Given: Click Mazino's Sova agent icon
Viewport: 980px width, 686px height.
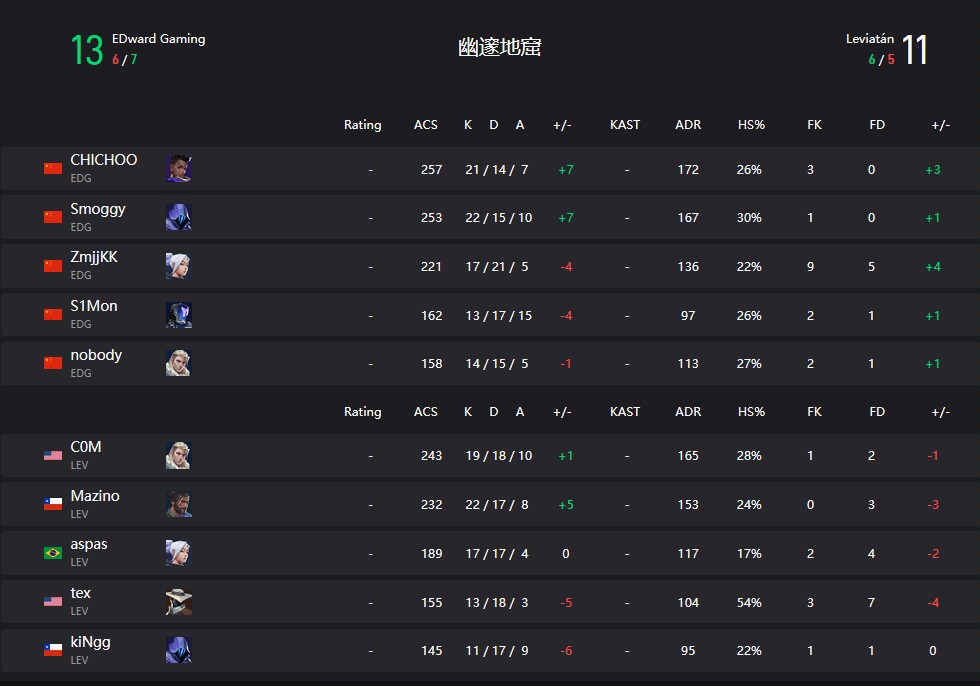Looking at the screenshot, I should (x=179, y=504).
